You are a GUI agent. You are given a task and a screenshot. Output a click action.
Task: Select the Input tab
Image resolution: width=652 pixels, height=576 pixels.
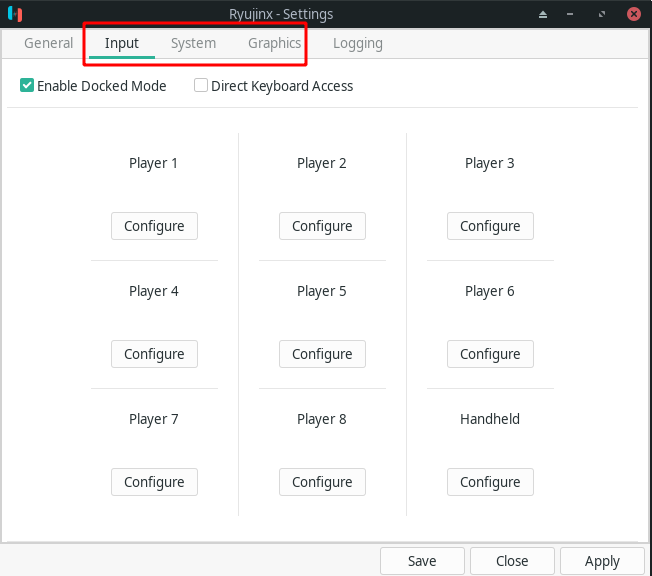(x=121, y=43)
